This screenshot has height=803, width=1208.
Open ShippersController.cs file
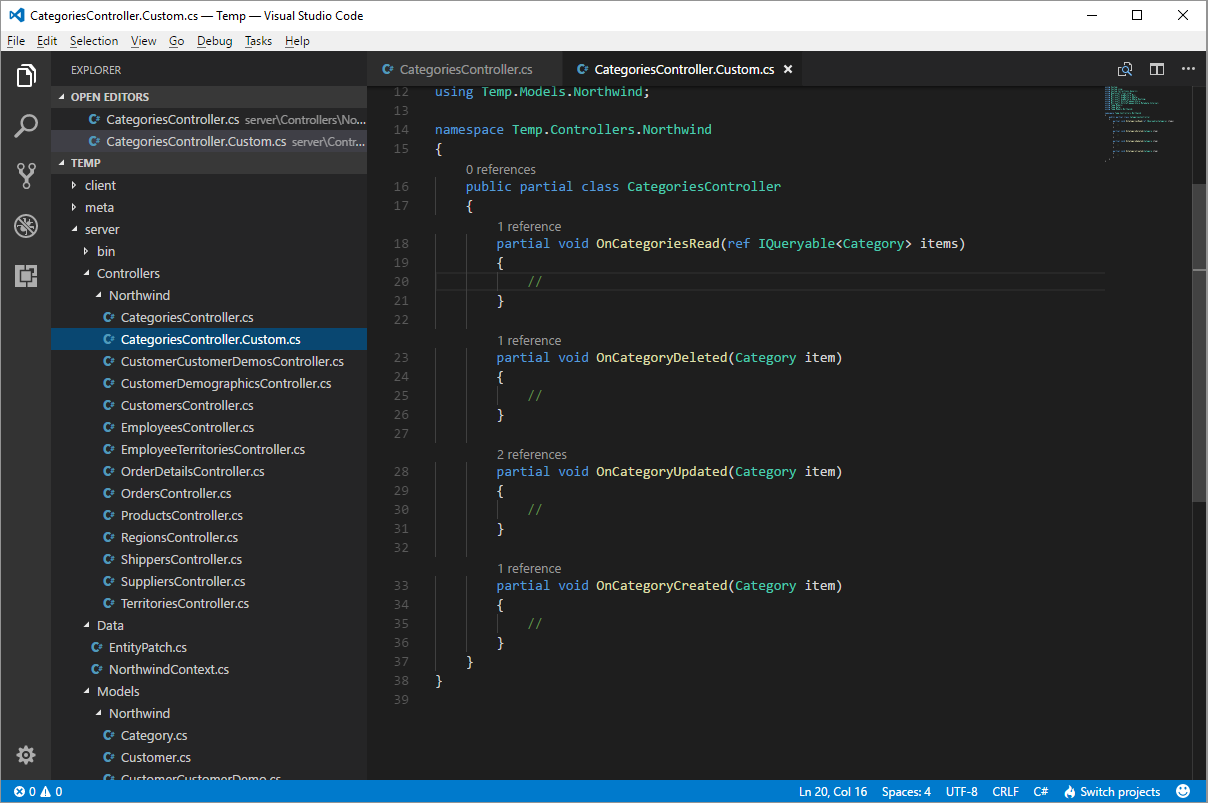(x=209, y=559)
